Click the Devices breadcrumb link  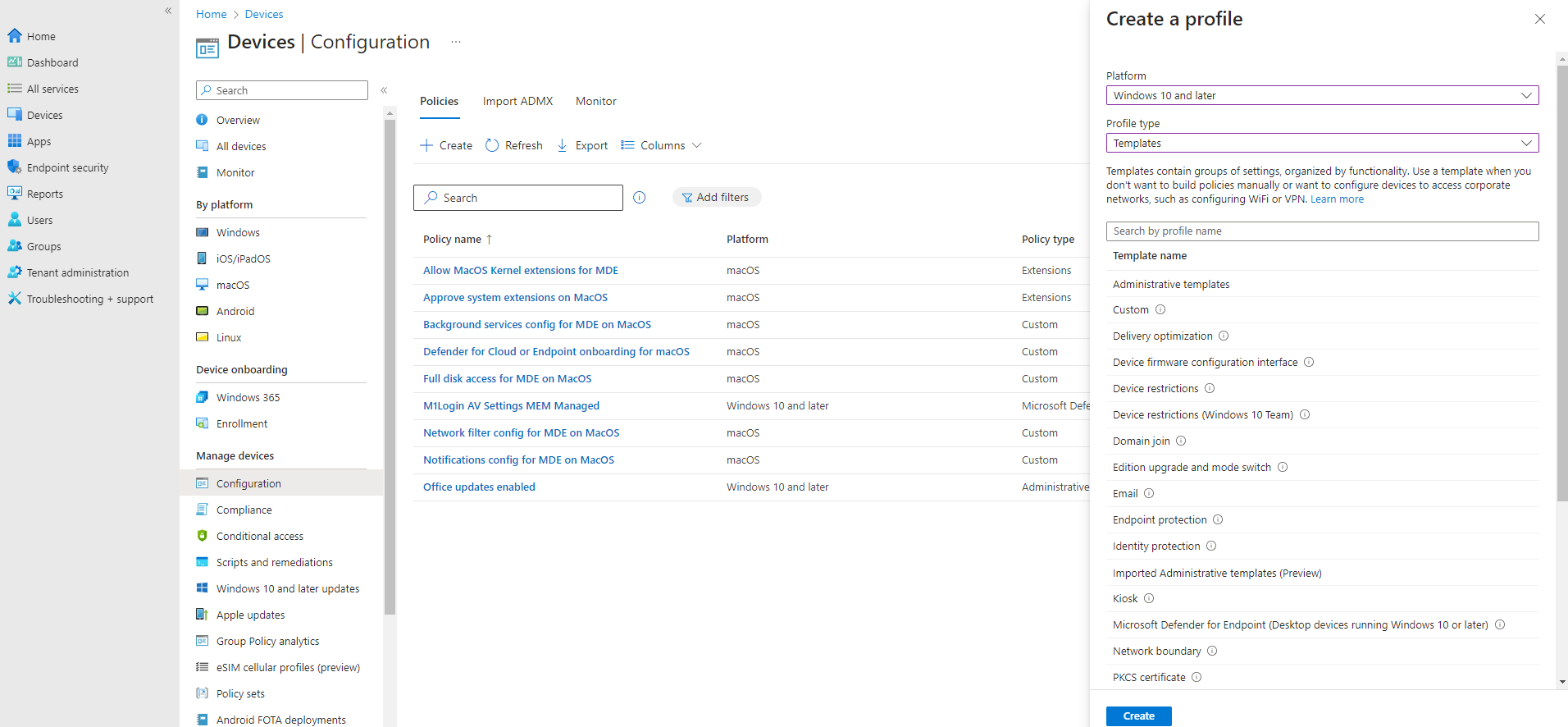coord(264,14)
